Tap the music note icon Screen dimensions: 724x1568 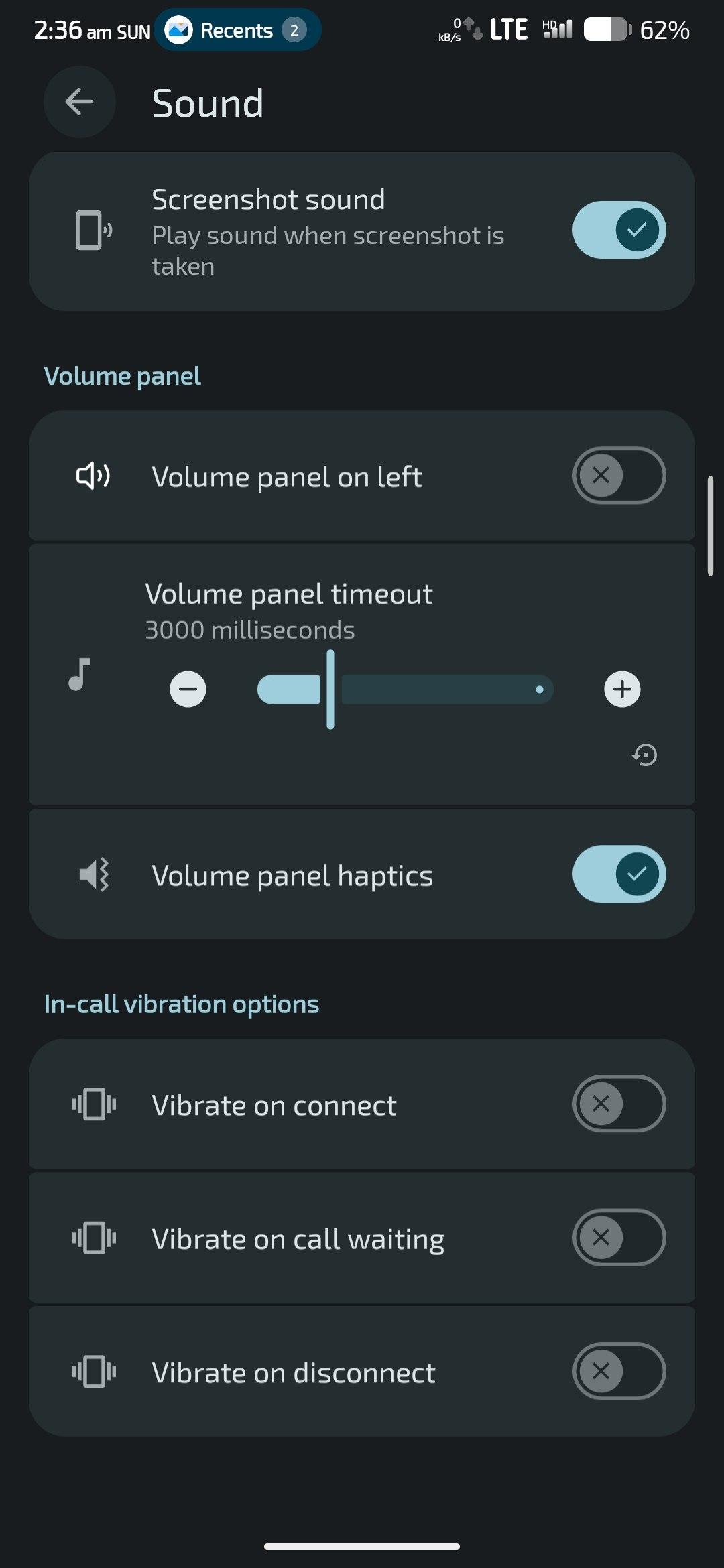pos(80,674)
